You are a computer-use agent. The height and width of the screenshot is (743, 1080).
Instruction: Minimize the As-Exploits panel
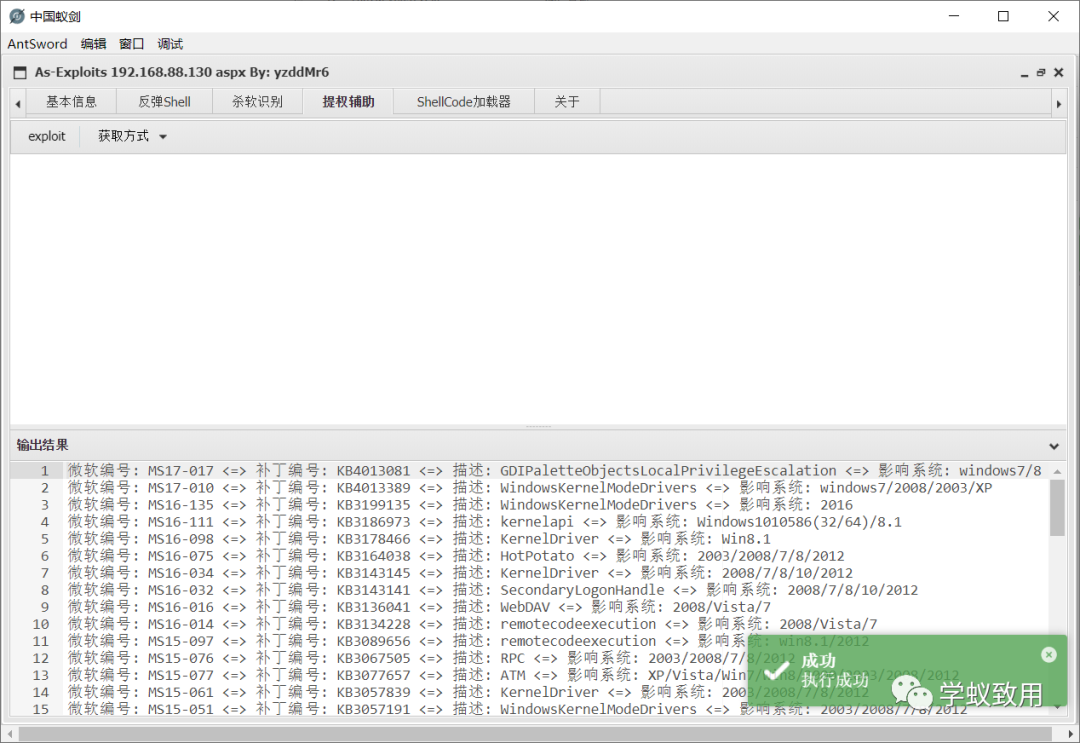(x=1024, y=72)
